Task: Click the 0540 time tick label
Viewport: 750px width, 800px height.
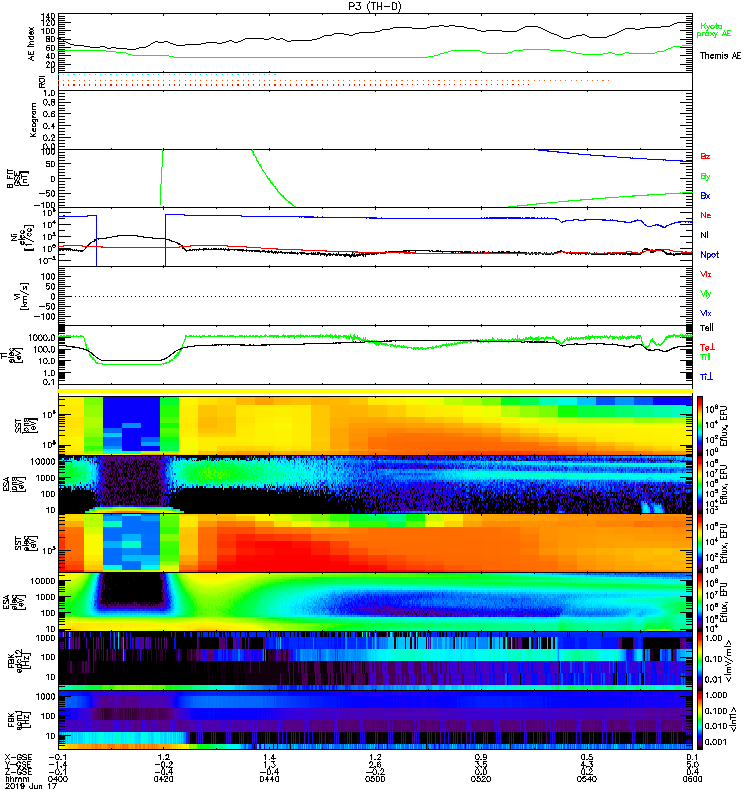Action: [x=587, y=779]
